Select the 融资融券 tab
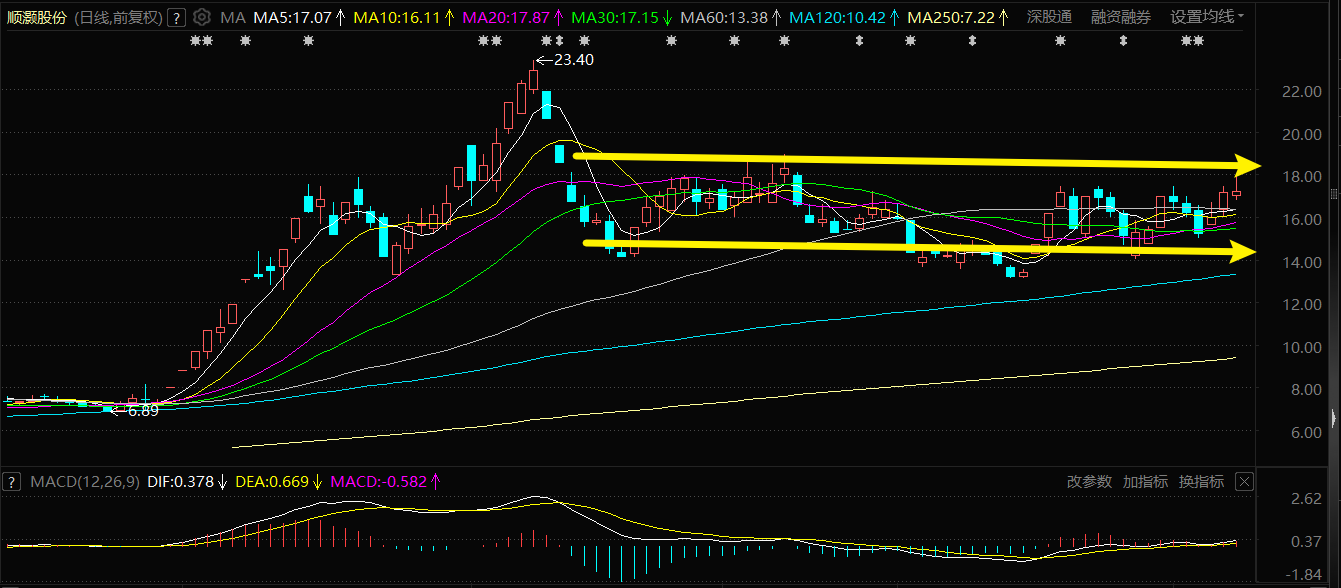The height and width of the screenshot is (588, 1341). pyautogui.click(x=1120, y=17)
